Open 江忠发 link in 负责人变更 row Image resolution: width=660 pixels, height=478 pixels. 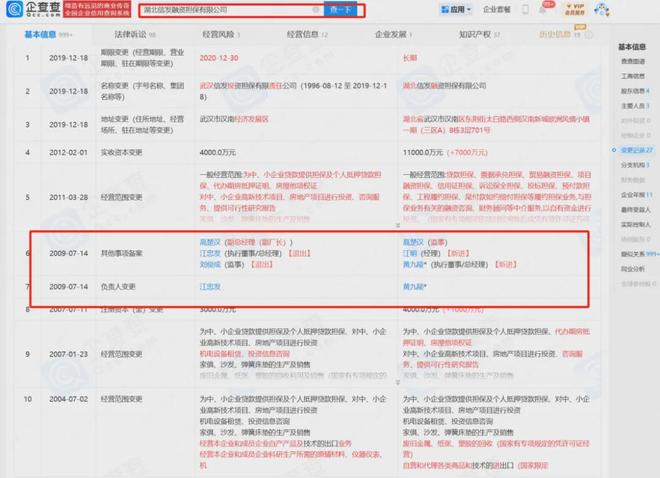click(210, 287)
